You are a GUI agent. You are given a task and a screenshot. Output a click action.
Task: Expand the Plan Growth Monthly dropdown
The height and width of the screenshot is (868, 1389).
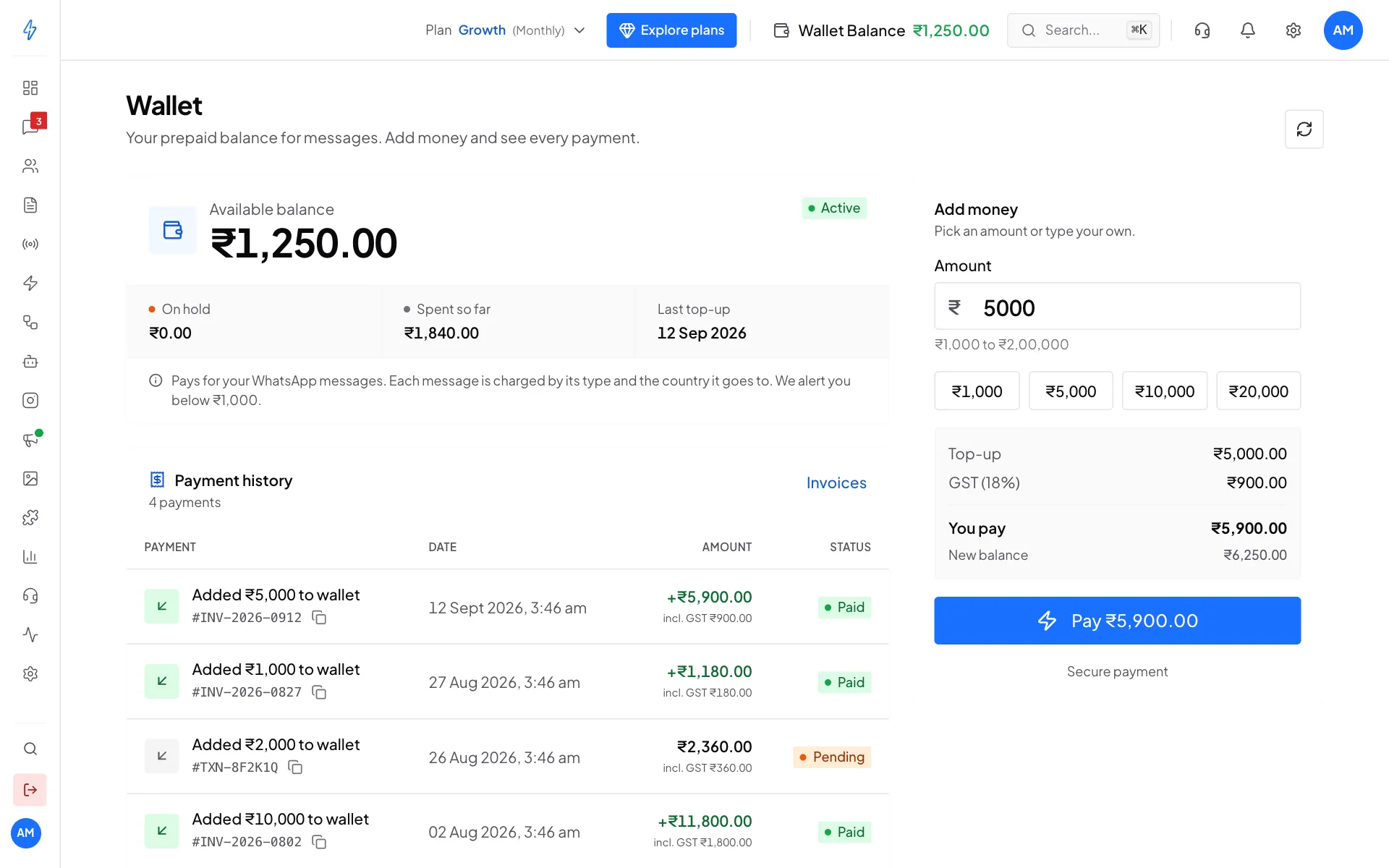(505, 30)
